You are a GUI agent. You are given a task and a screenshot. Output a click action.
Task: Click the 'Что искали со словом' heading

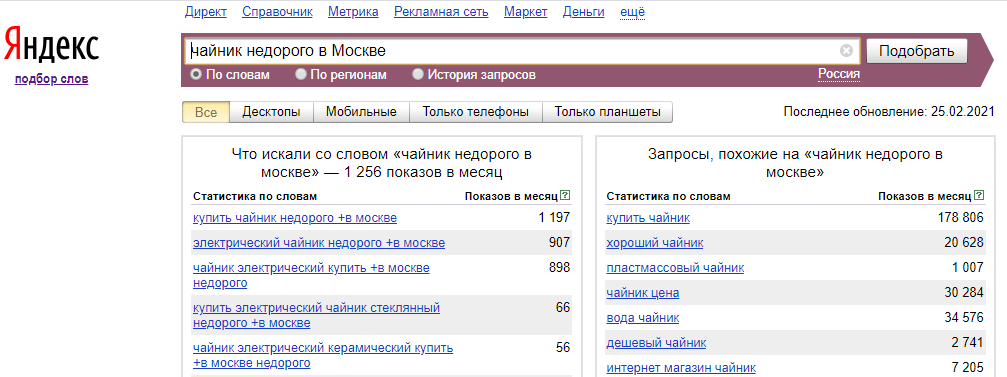[x=381, y=163]
